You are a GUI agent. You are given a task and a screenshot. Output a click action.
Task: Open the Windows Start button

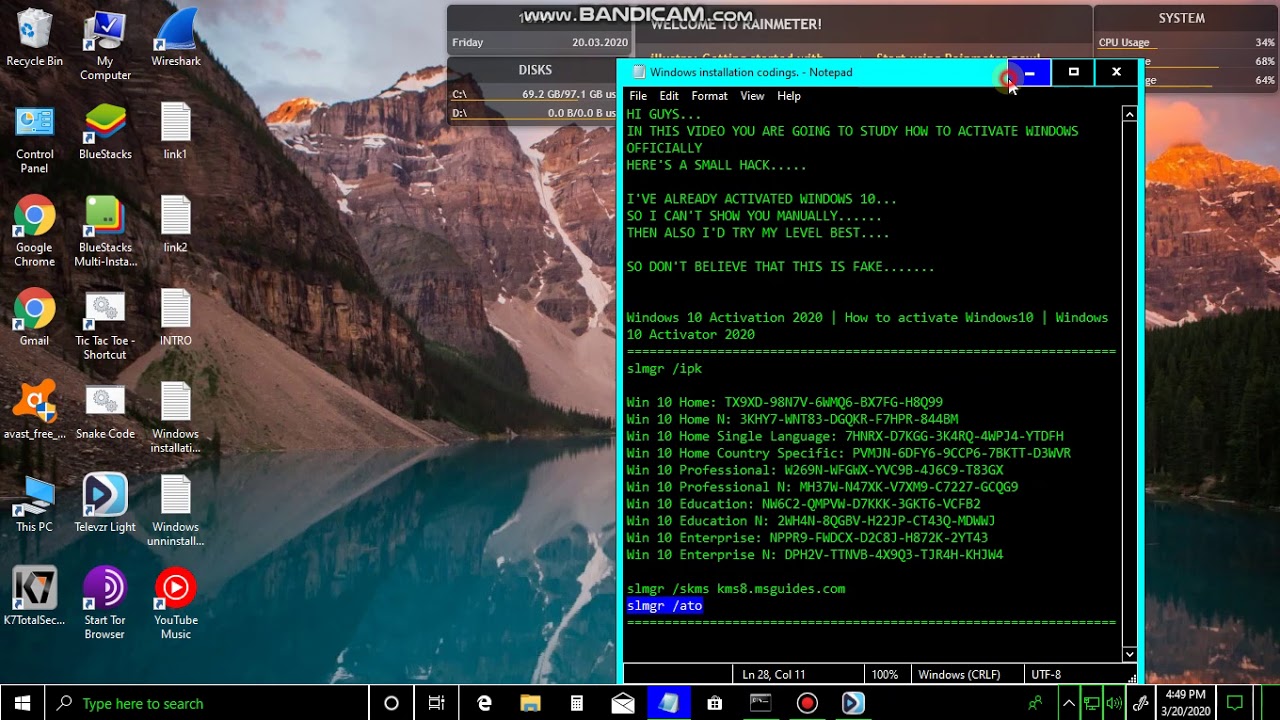(x=22, y=703)
